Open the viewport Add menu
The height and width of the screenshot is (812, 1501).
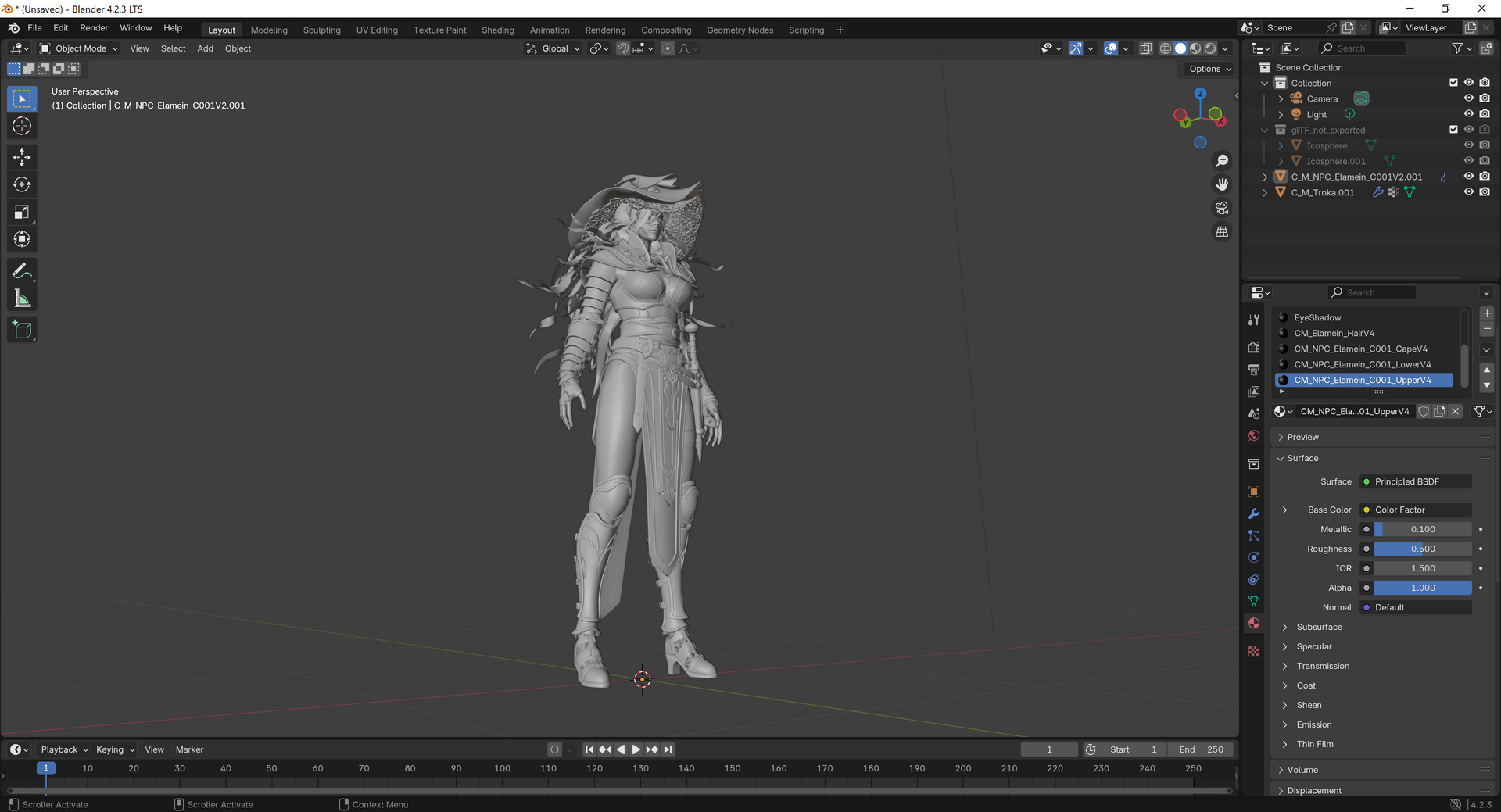205,48
